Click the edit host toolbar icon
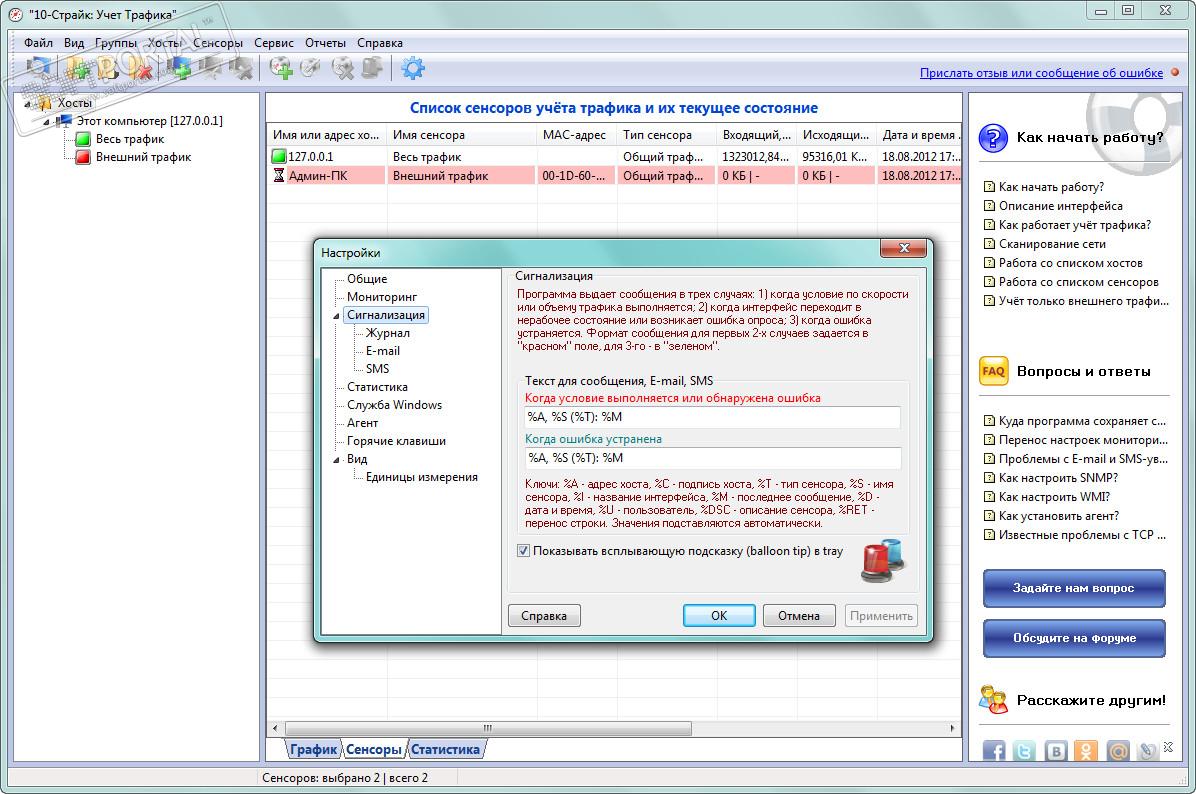The height and width of the screenshot is (794, 1196). pos(211,69)
